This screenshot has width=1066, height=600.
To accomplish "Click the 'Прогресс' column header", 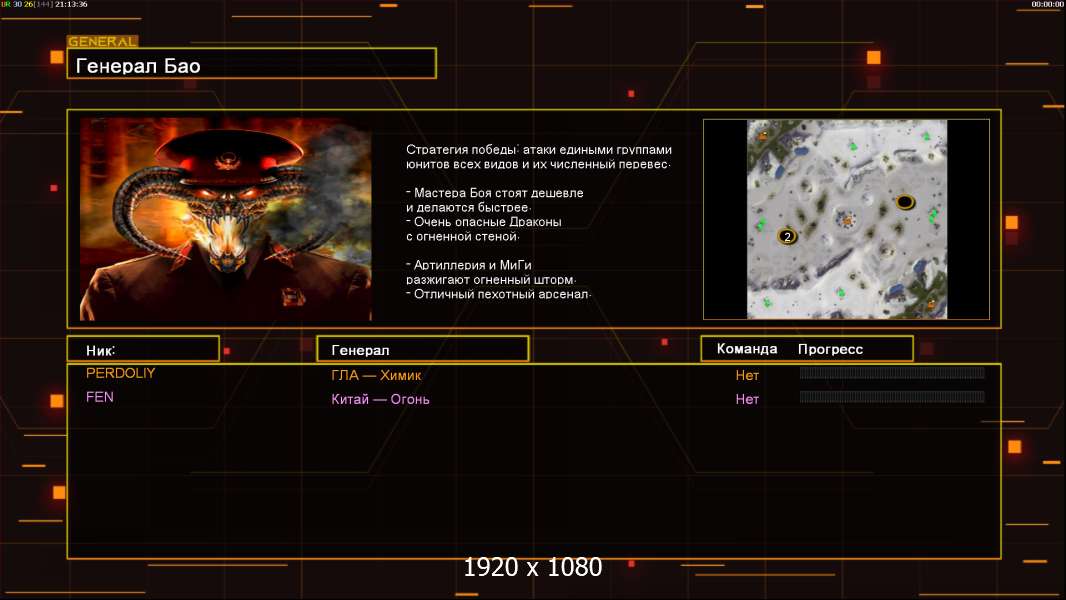I will 830,349.
